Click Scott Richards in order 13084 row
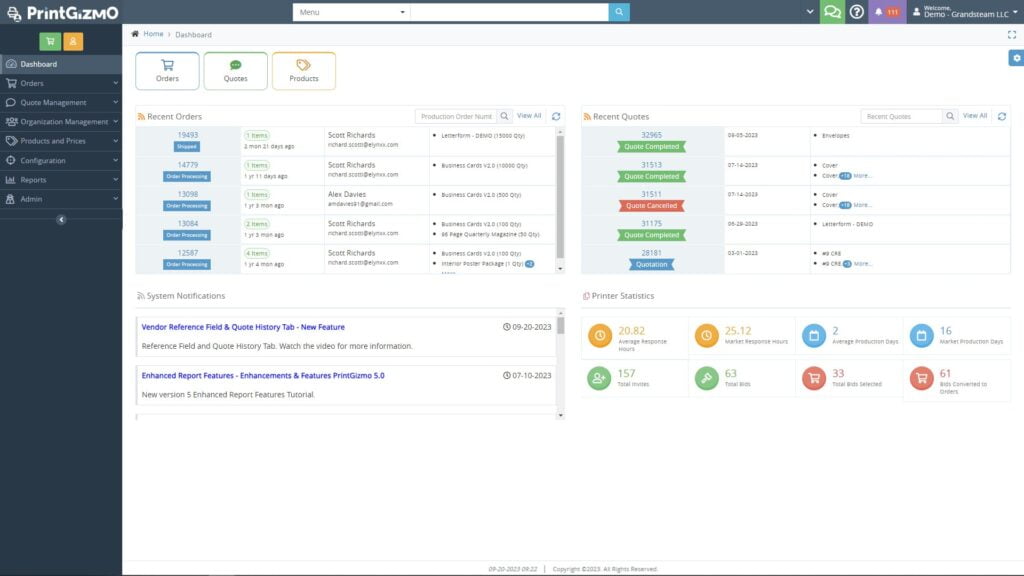This screenshot has height=576, width=1024. tap(351, 223)
